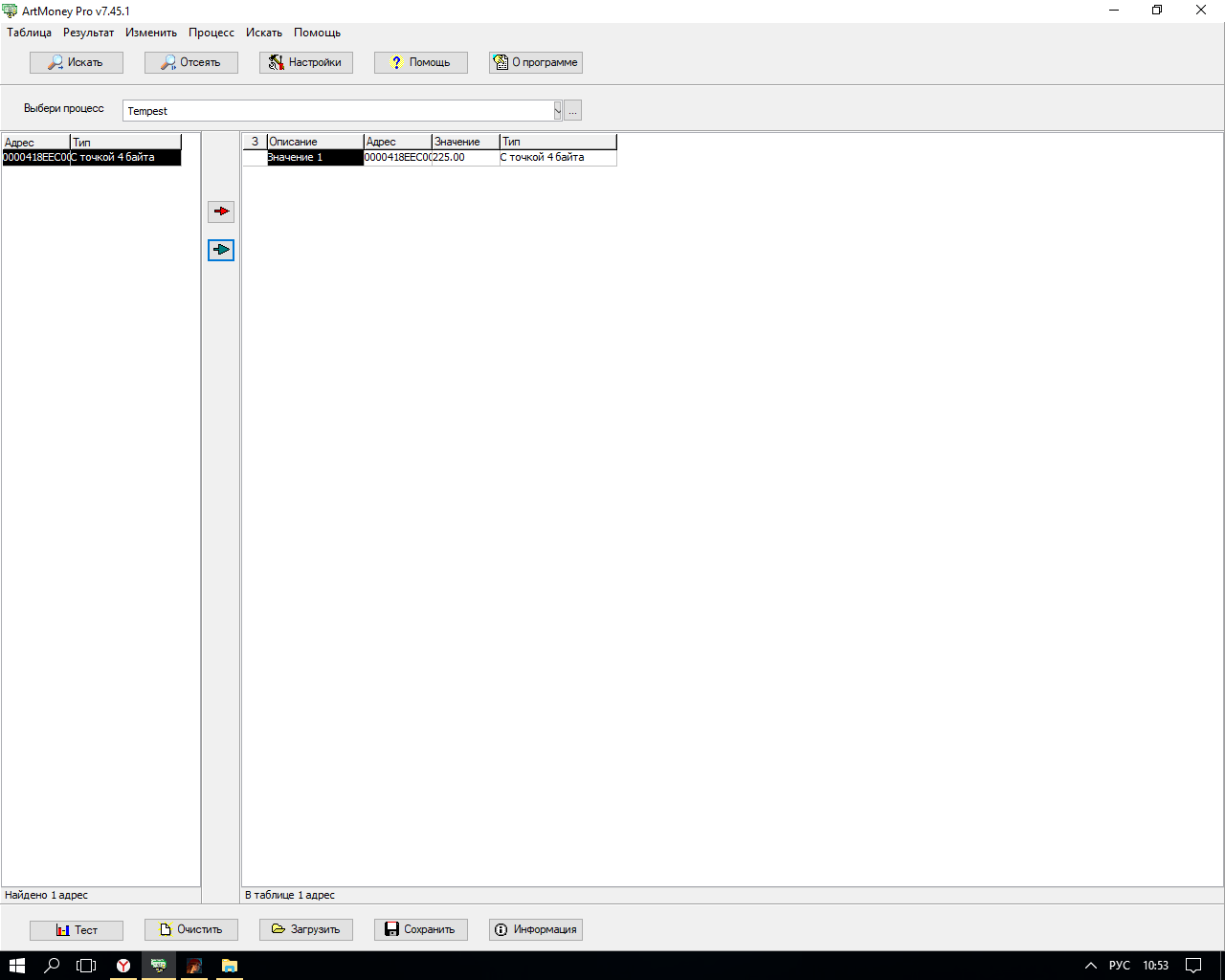
Task: Open the Windows Start menu
Action: [x=17, y=966]
